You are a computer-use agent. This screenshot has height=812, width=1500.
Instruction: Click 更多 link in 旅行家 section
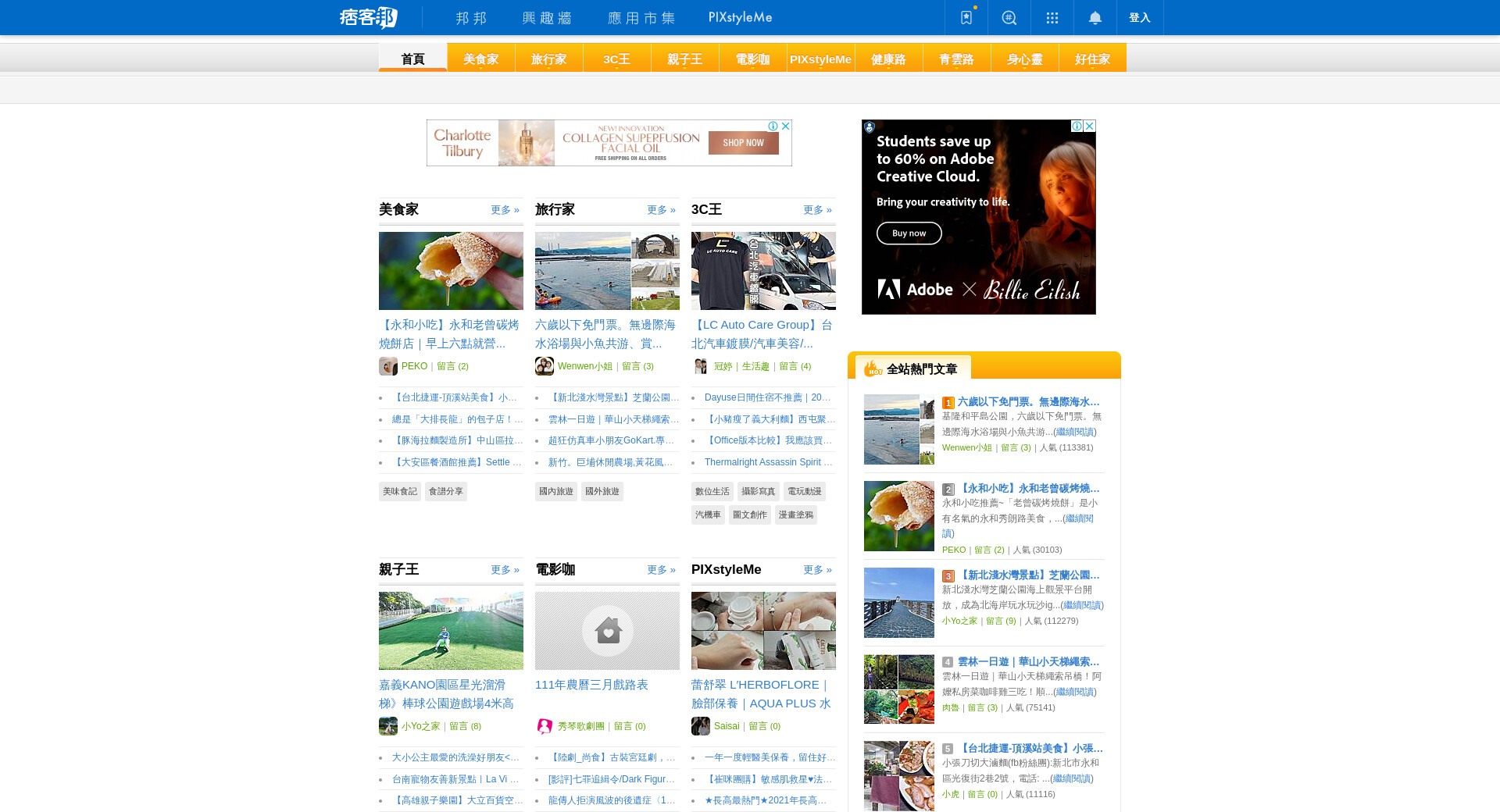[661, 210]
